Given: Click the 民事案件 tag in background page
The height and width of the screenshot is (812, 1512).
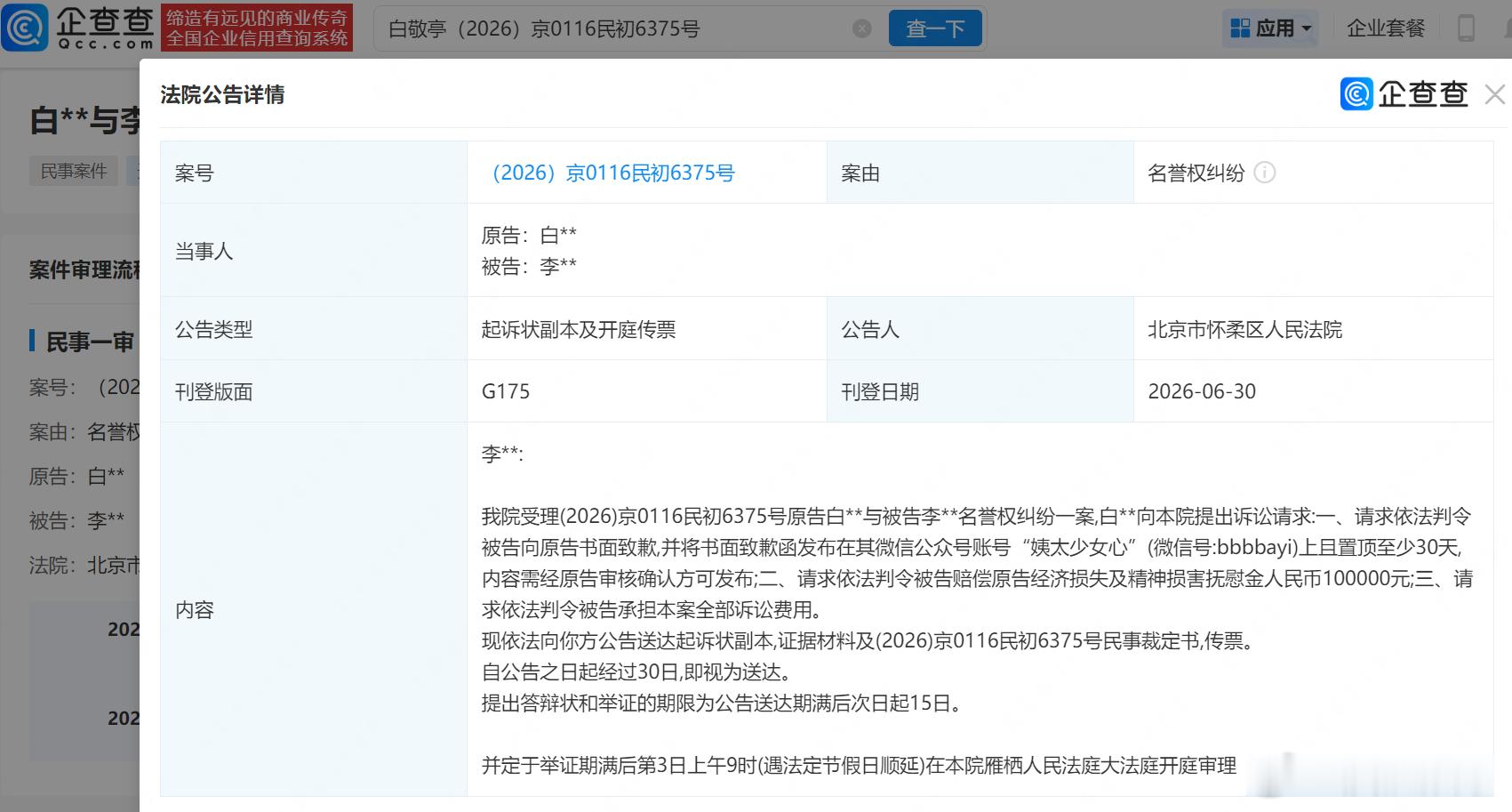Looking at the screenshot, I should tap(74, 171).
